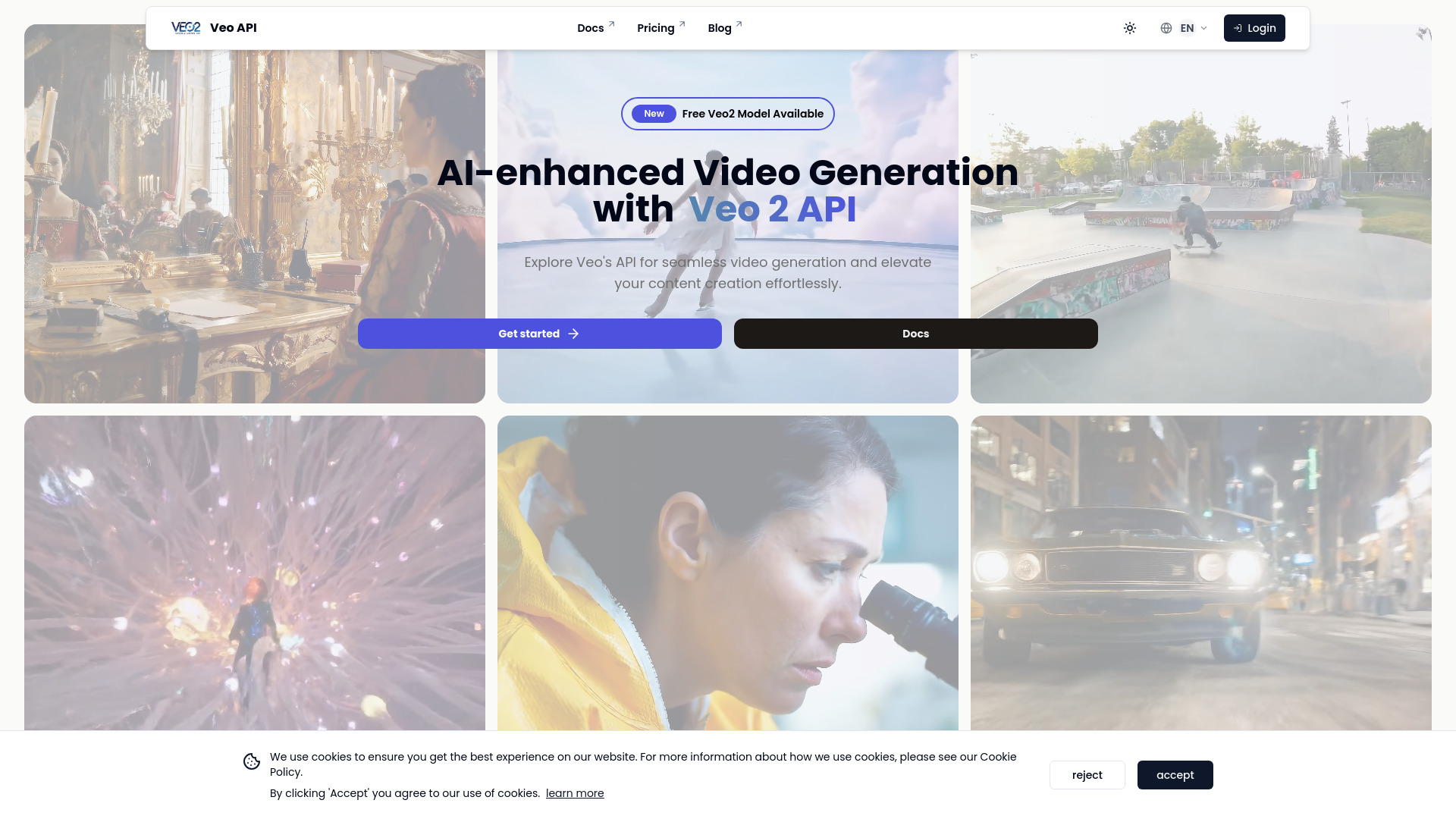
Task: Select the Pricing tab item
Action: (656, 28)
